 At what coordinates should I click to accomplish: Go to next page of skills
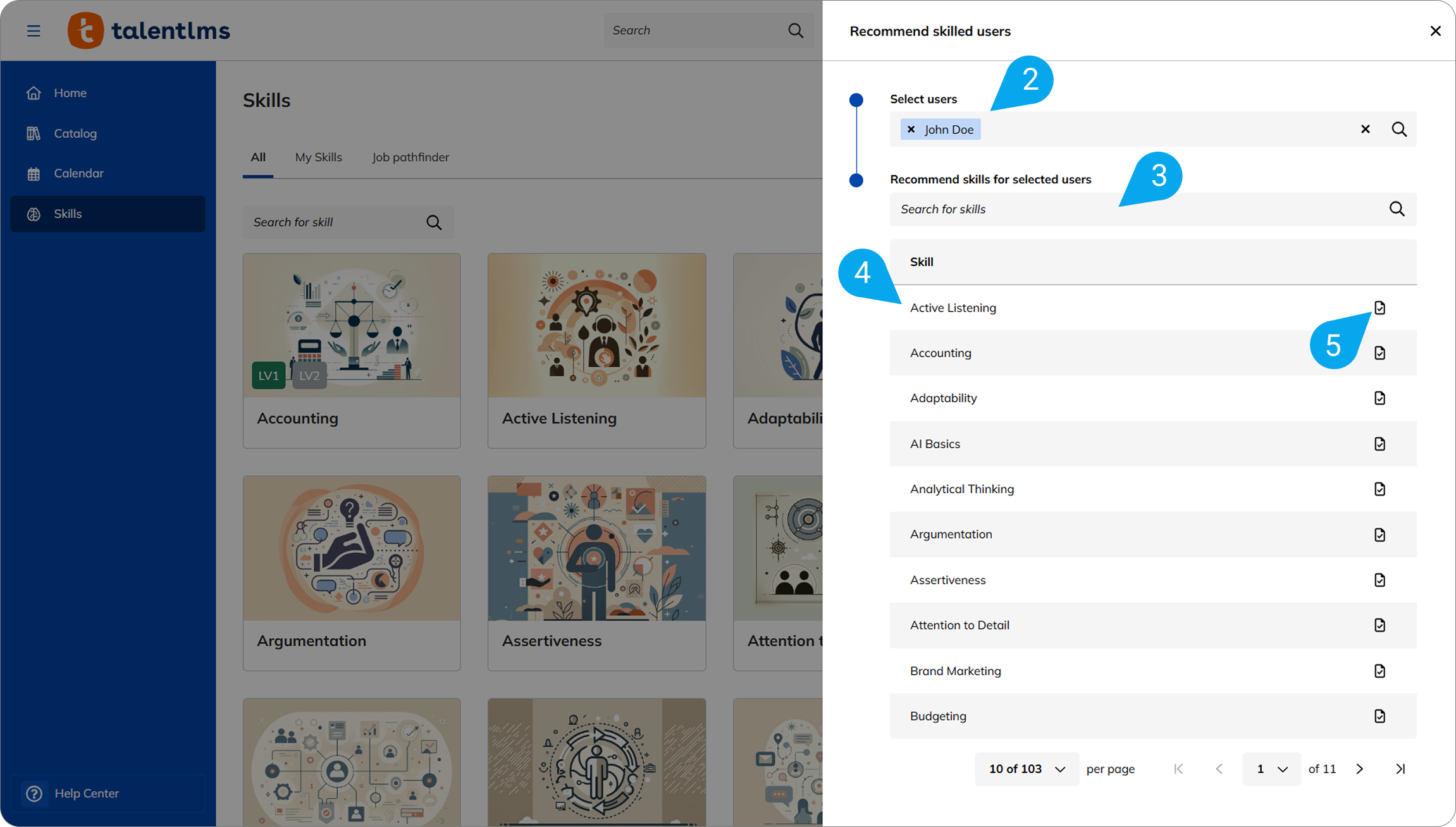coord(1359,769)
